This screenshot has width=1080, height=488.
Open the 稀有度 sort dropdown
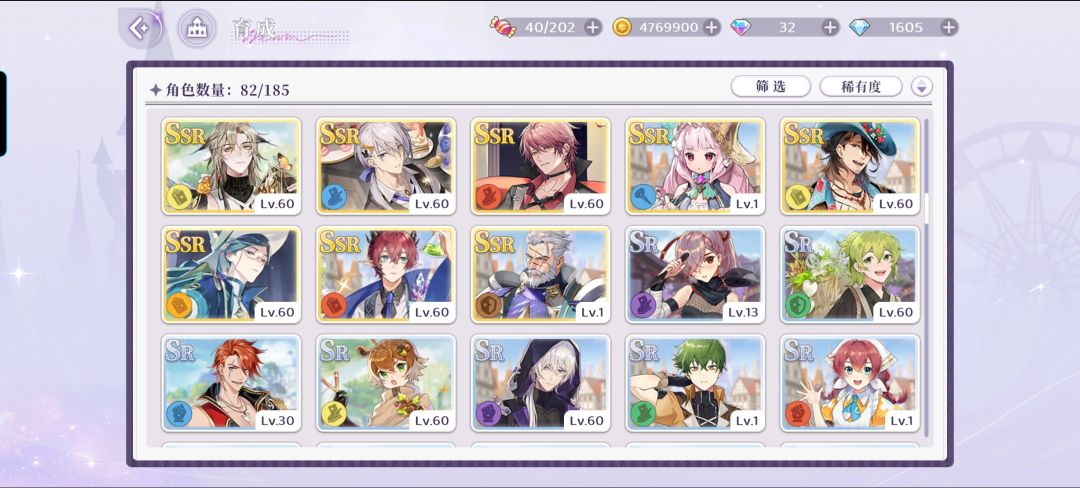click(x=861, y=87)
